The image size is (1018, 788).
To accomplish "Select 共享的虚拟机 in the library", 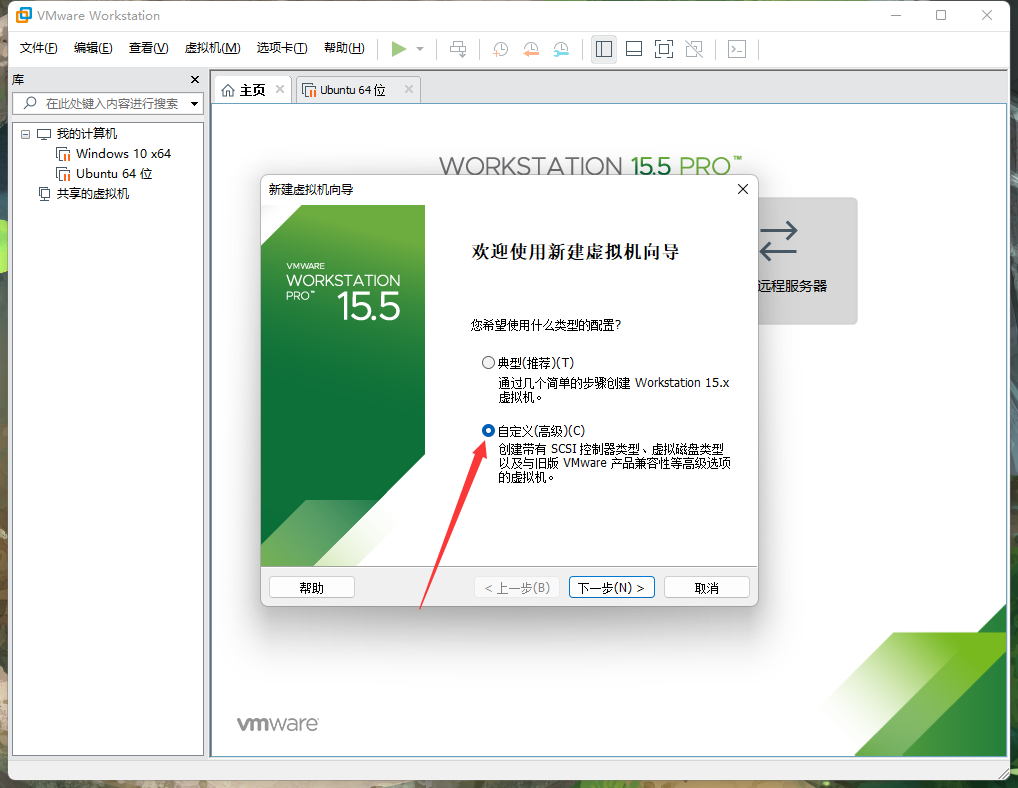I will pyautogui.click(x=93, y=193).
